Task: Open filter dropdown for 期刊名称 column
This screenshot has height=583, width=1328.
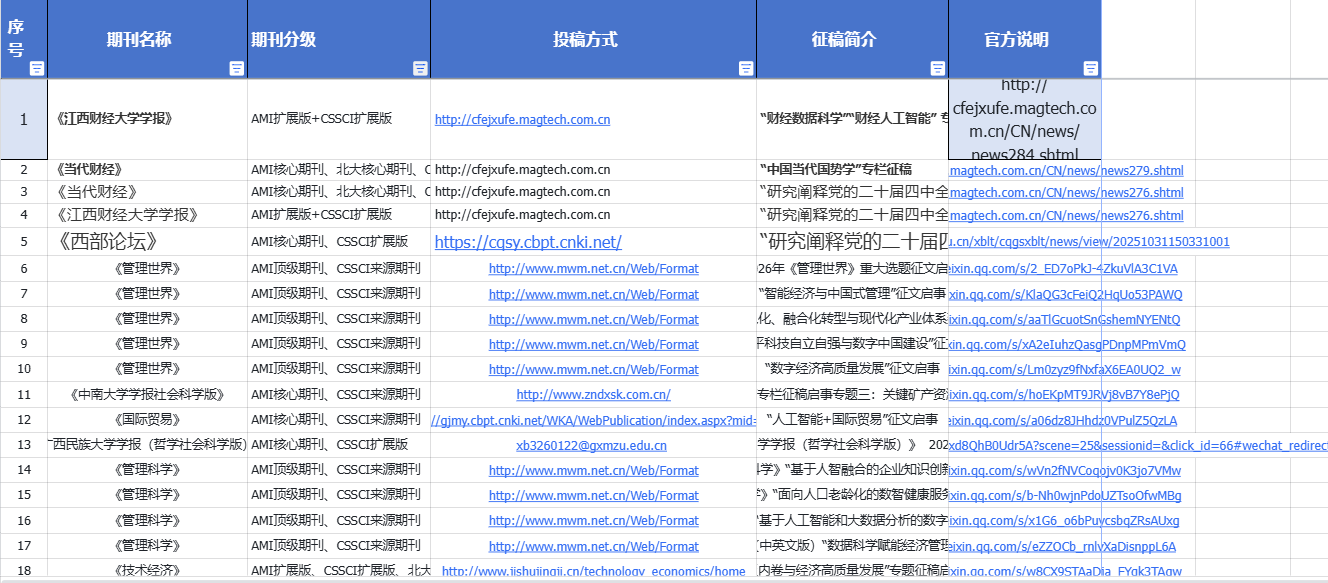Action: pos(237,68)
